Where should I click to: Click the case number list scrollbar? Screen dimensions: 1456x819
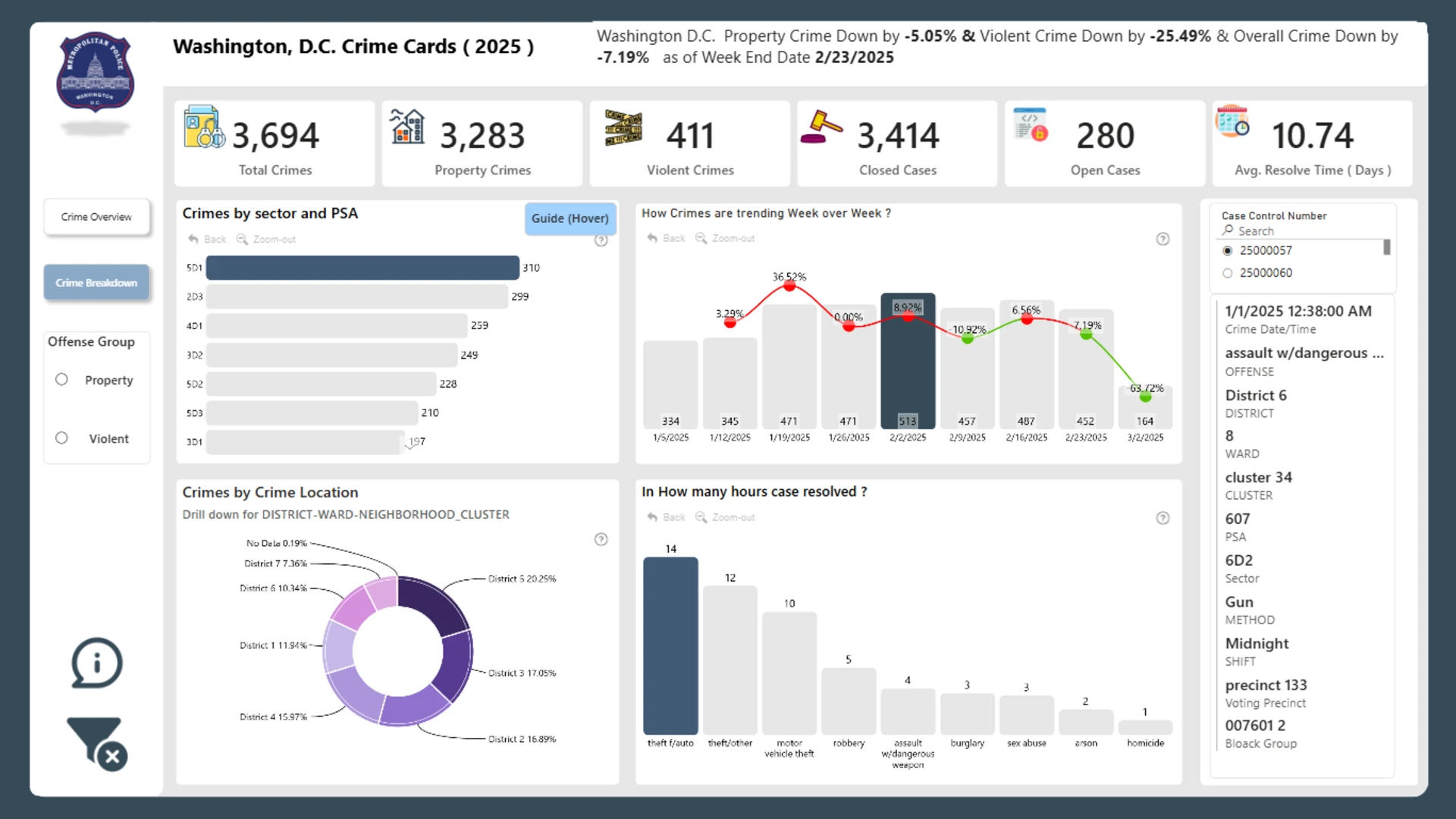point(1387,247)
